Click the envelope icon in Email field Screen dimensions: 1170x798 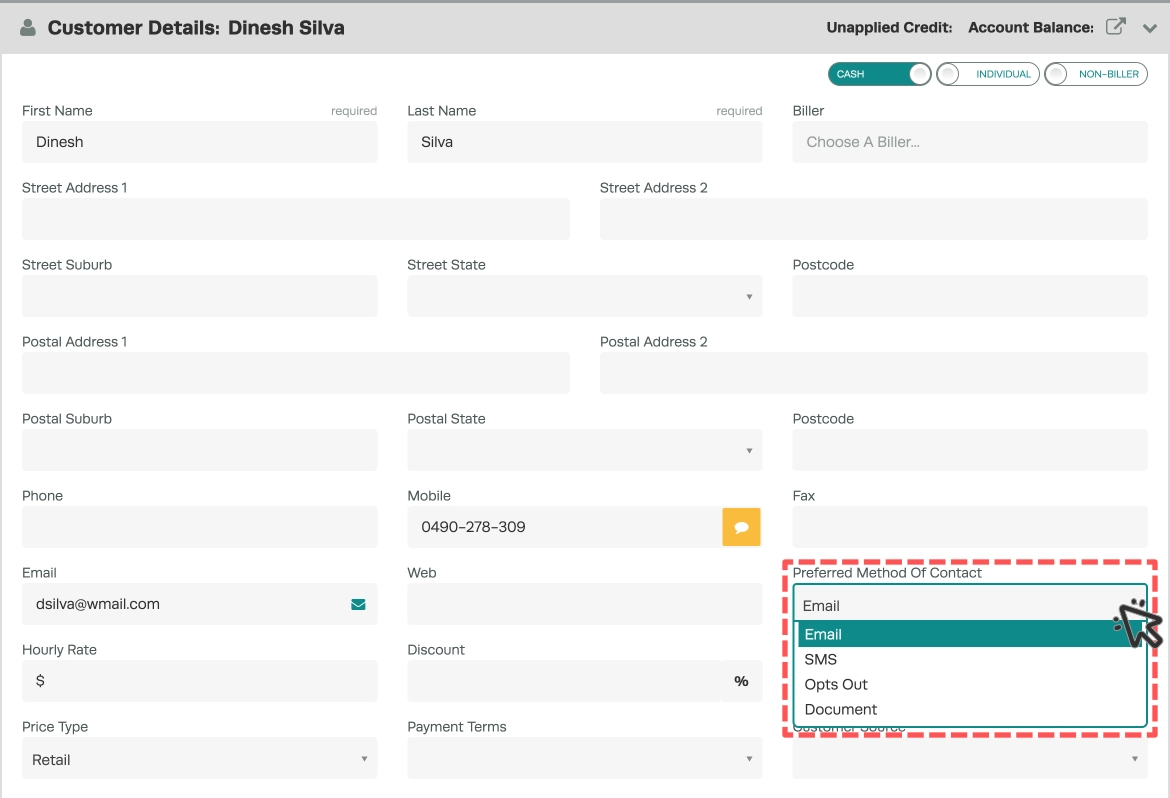(358, 604)
